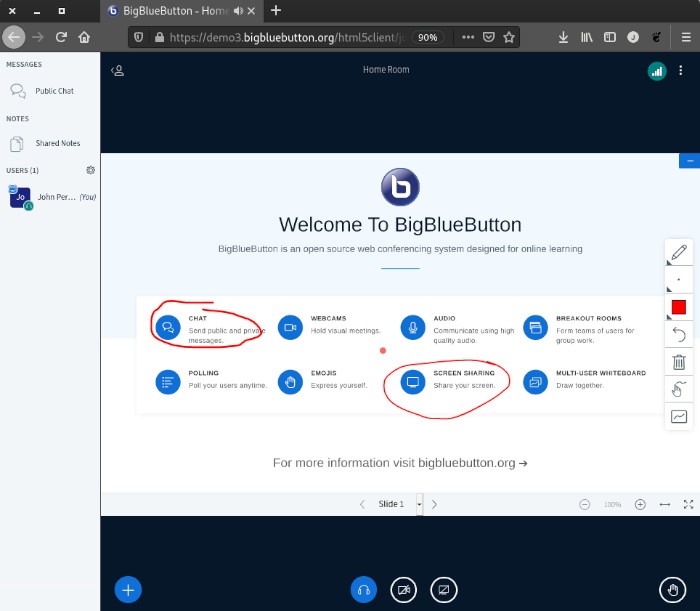Click the Chat icon on slide
700x611 pixels.
(168, 328)
